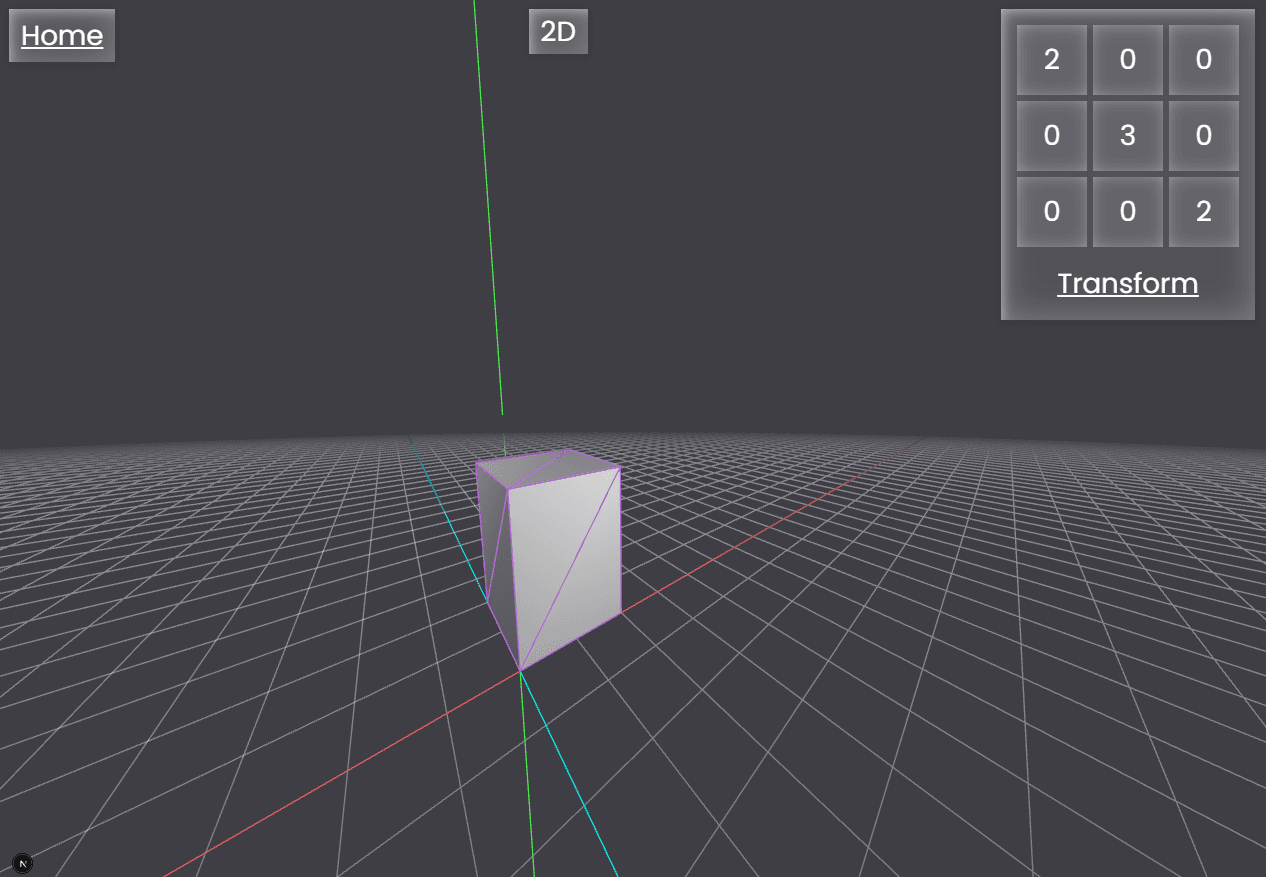The image size is (1266, 877).
Task: Select matrix entry row 3 column 1
Action: pyautogui.click(x=1051, y=212)
